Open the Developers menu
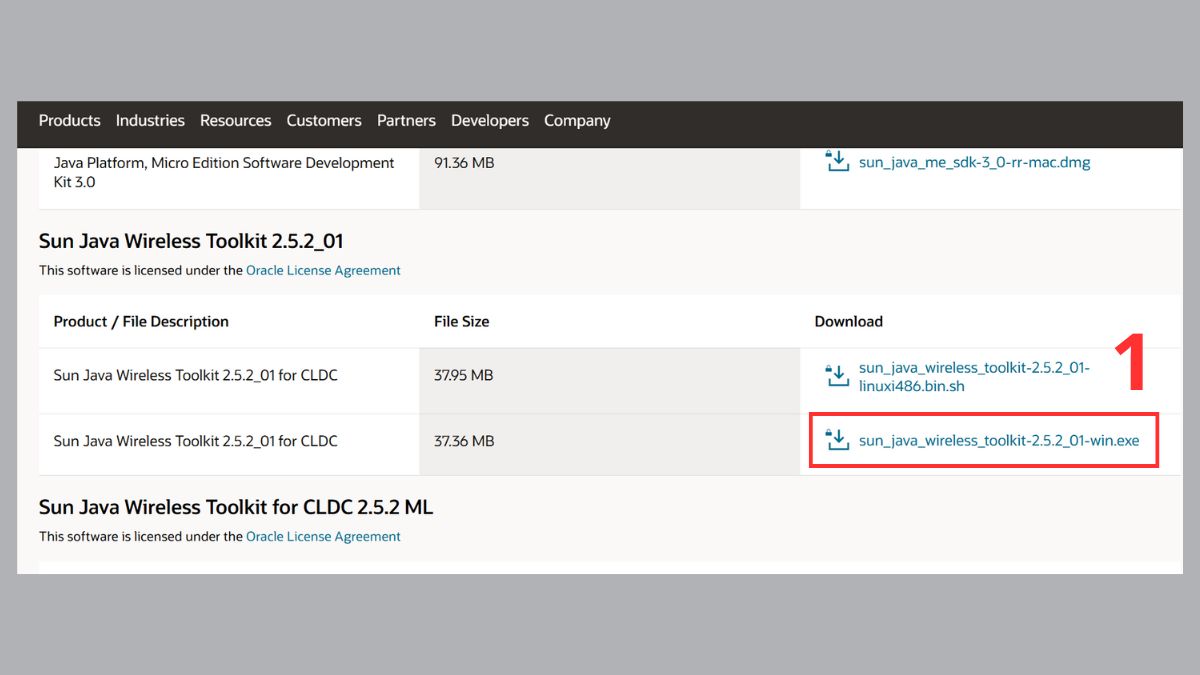1200x675 pixels. point(490,121)
